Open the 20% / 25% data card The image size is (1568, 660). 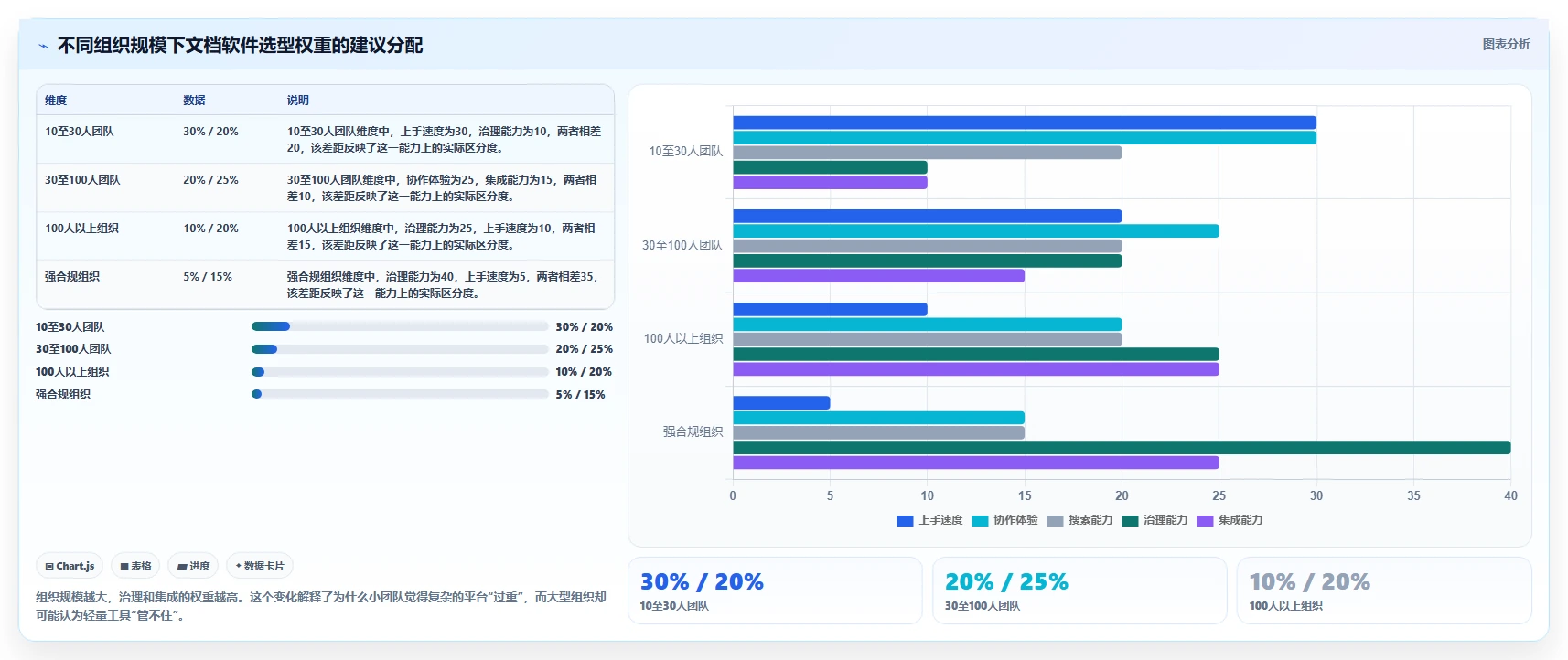[1079, 591]
